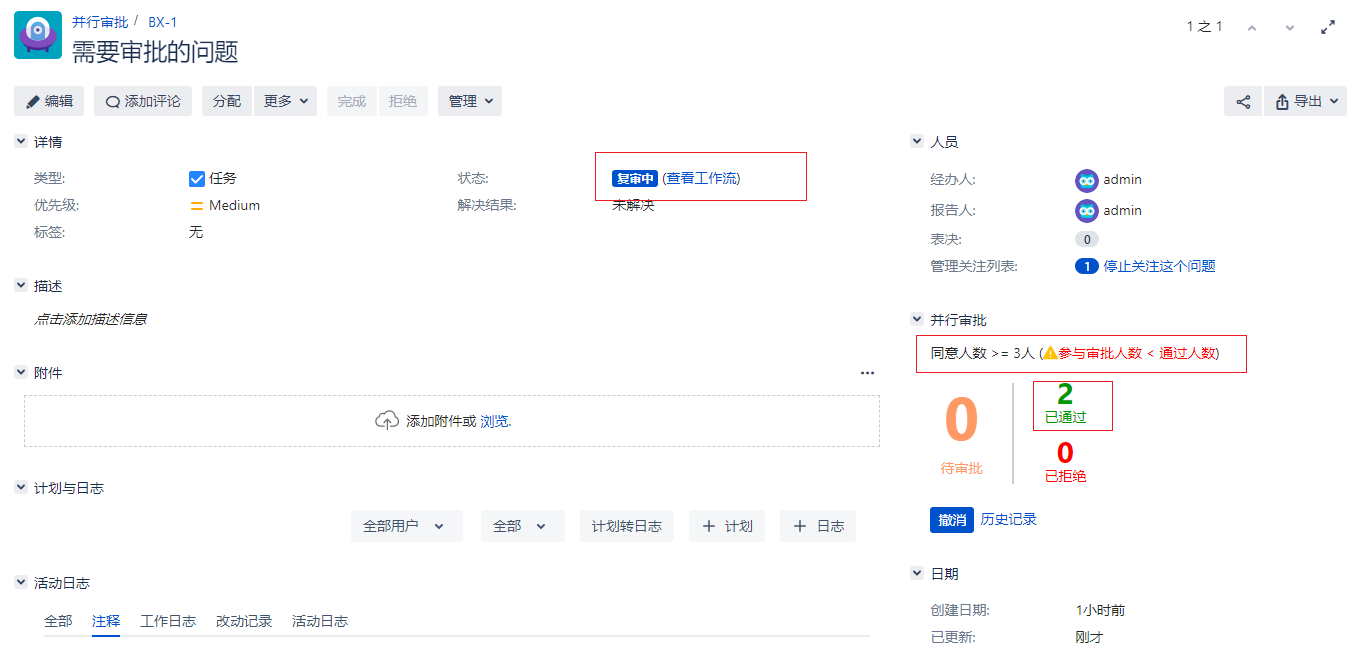
Task: Click the 编辑 pencil button
Action: [49, 101]
